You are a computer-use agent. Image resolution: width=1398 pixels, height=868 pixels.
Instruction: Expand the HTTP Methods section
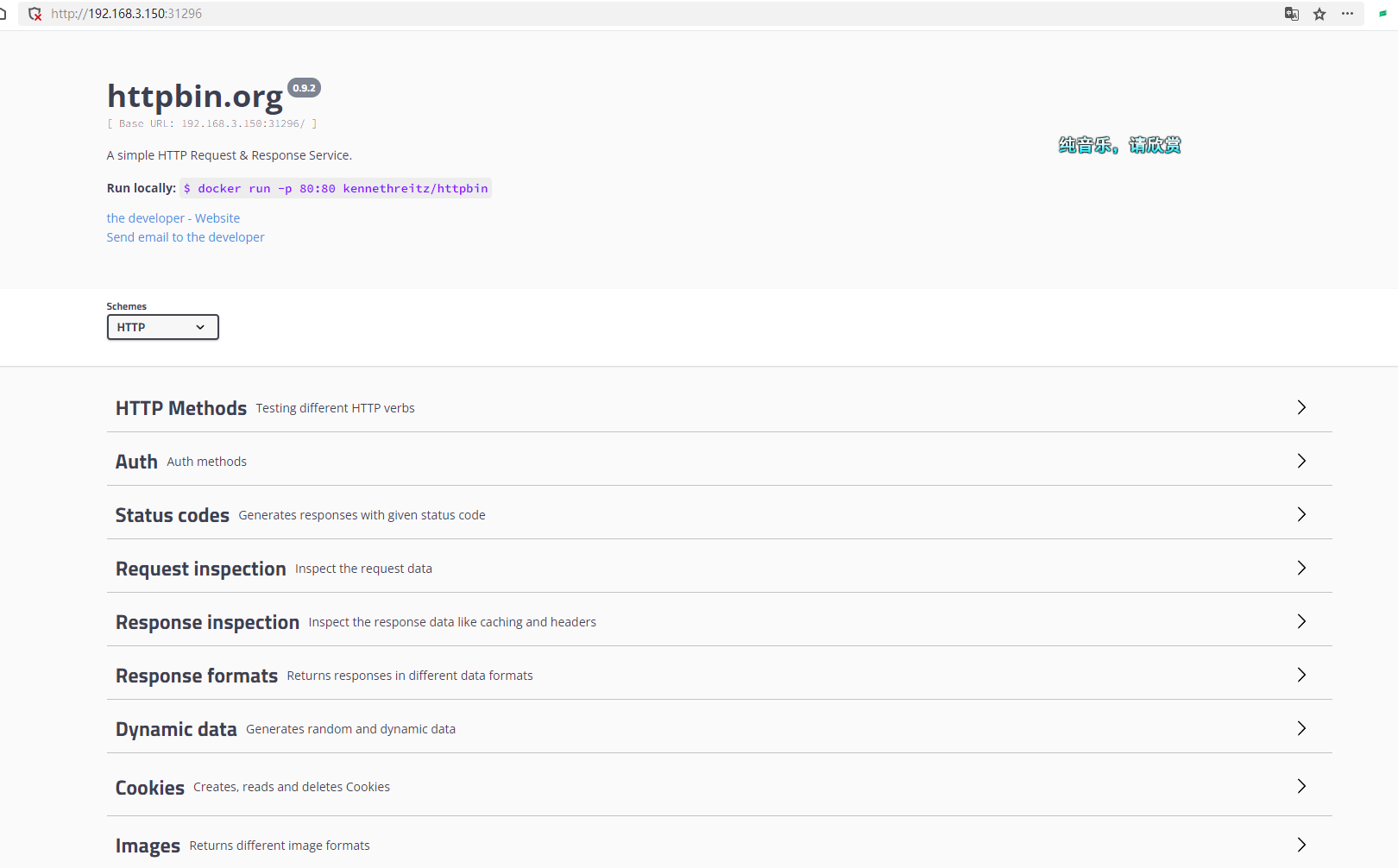(x=181, y=408)
